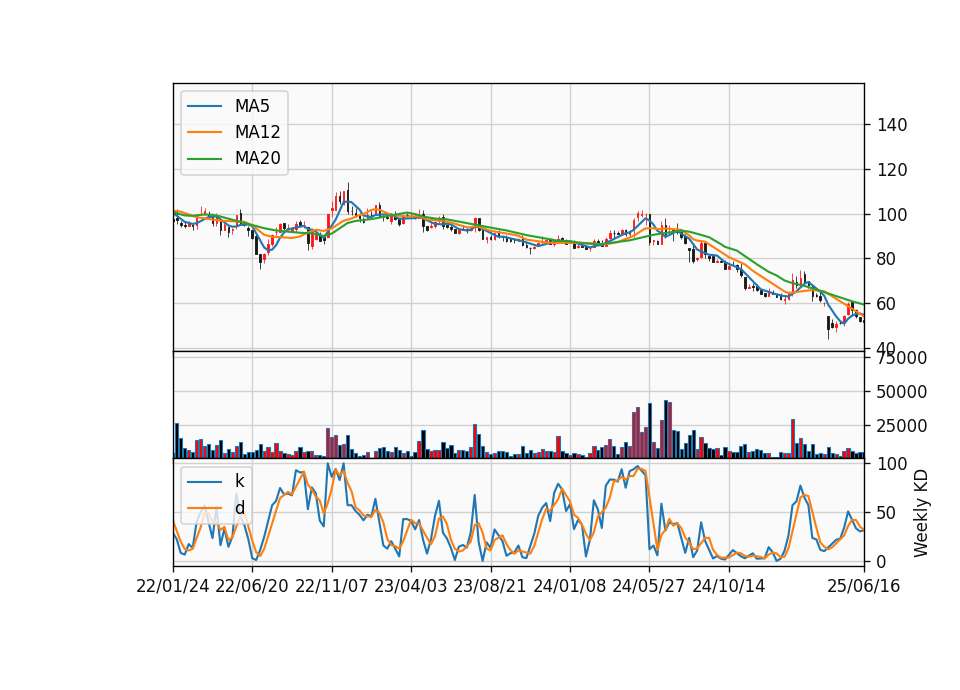Viewport: 960px width, 690px height.
Task: Click the 22/01/24 date label
Action: [173, 586]
